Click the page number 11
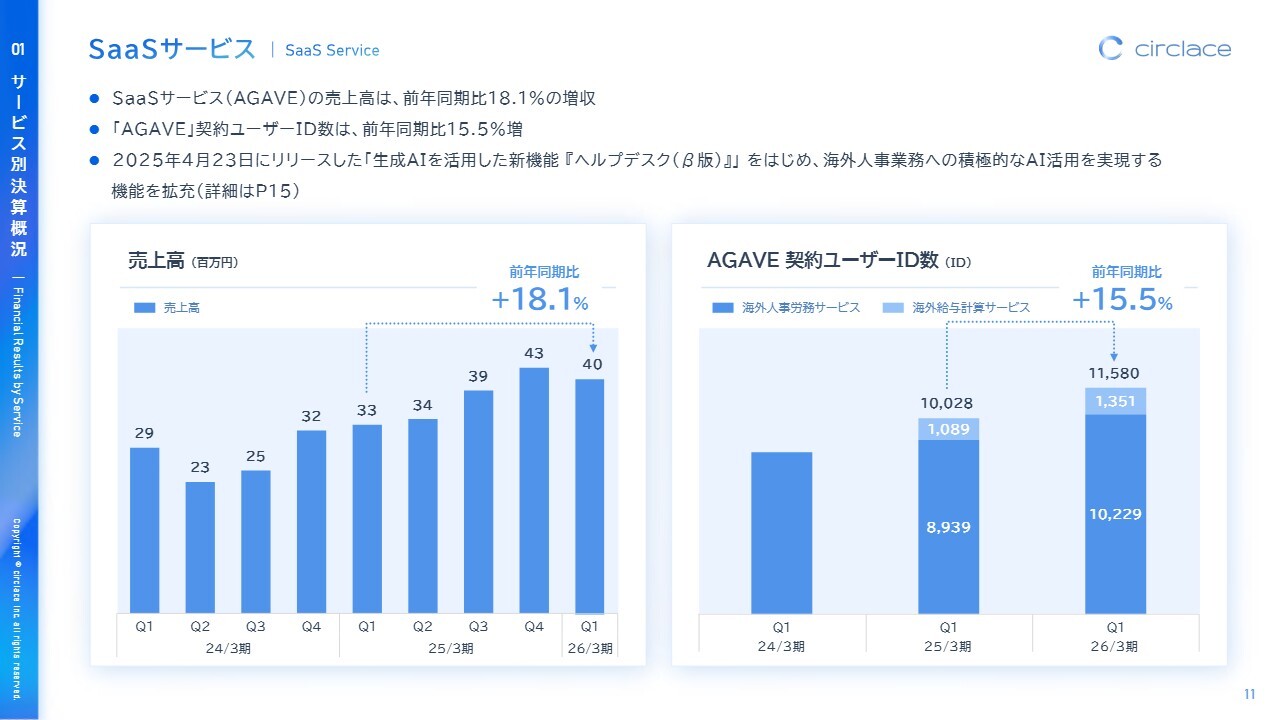 [x=1250, y=695]
